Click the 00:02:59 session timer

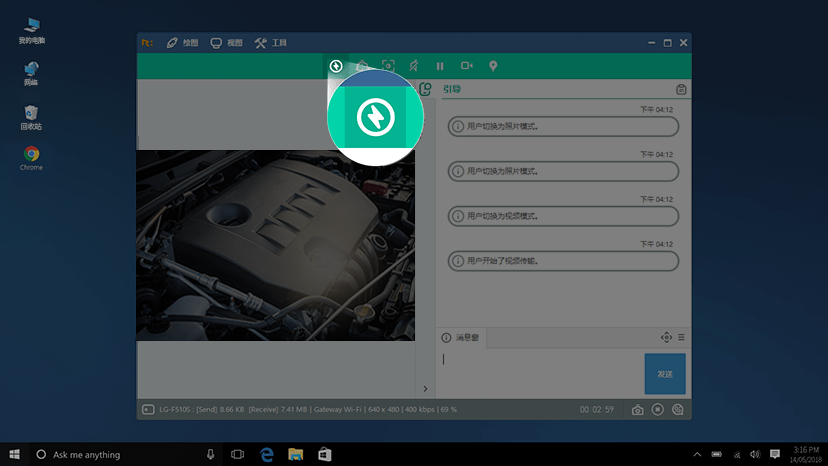pyautogui.click(x=597, y=409)
